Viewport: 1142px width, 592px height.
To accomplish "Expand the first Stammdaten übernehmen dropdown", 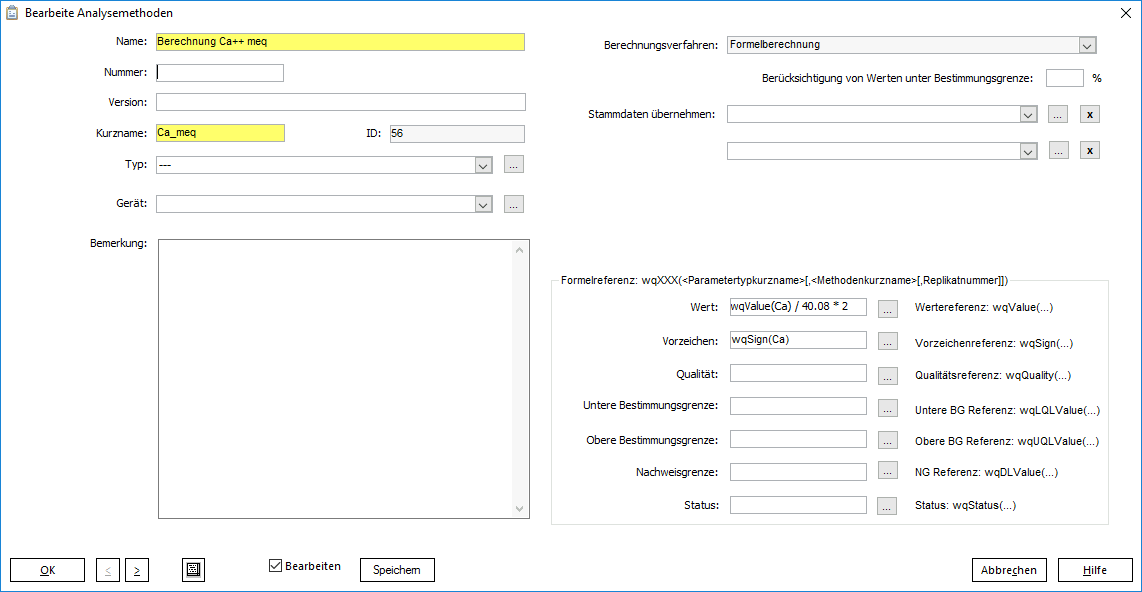I will click(1029, 114).
